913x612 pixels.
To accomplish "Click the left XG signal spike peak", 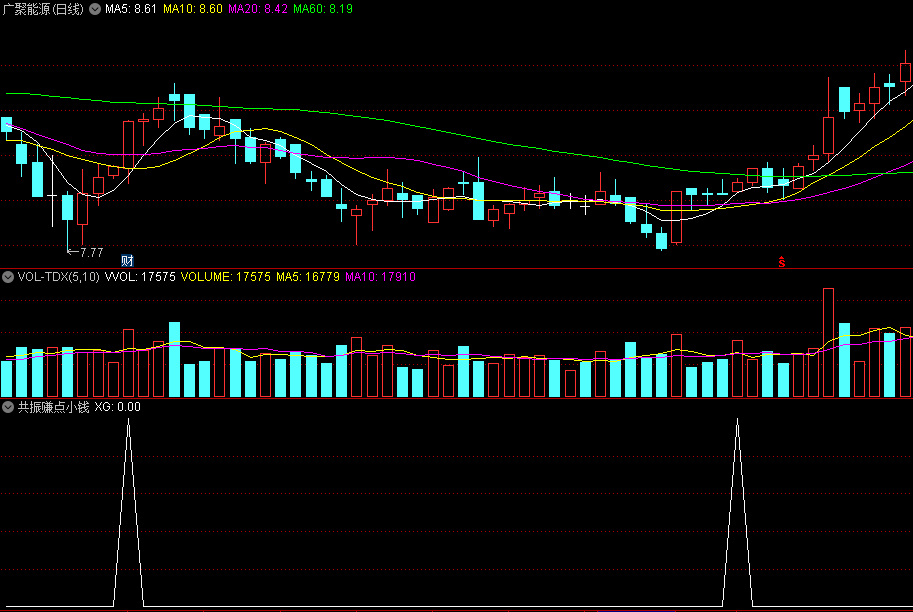I will [129, 420].
